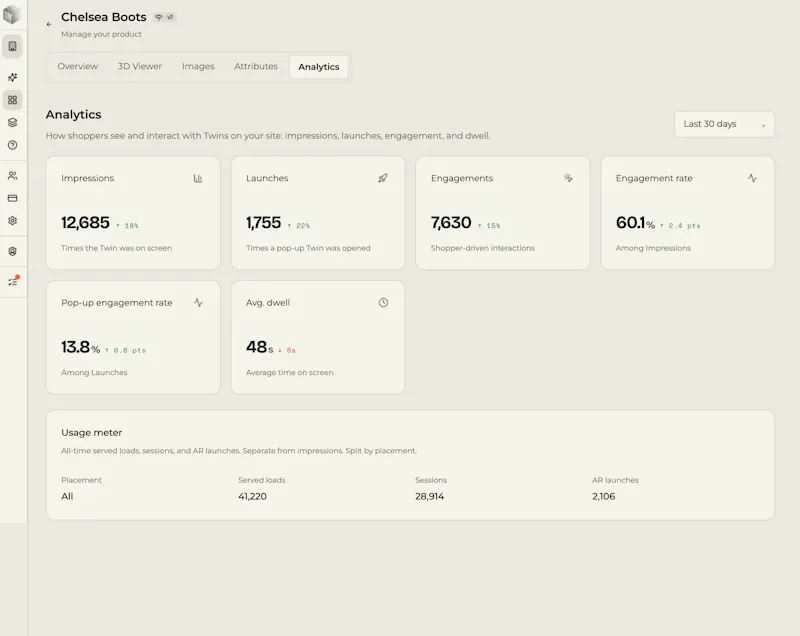
Task: Select the Analytics tab
Action: click(x=319, y=67)
